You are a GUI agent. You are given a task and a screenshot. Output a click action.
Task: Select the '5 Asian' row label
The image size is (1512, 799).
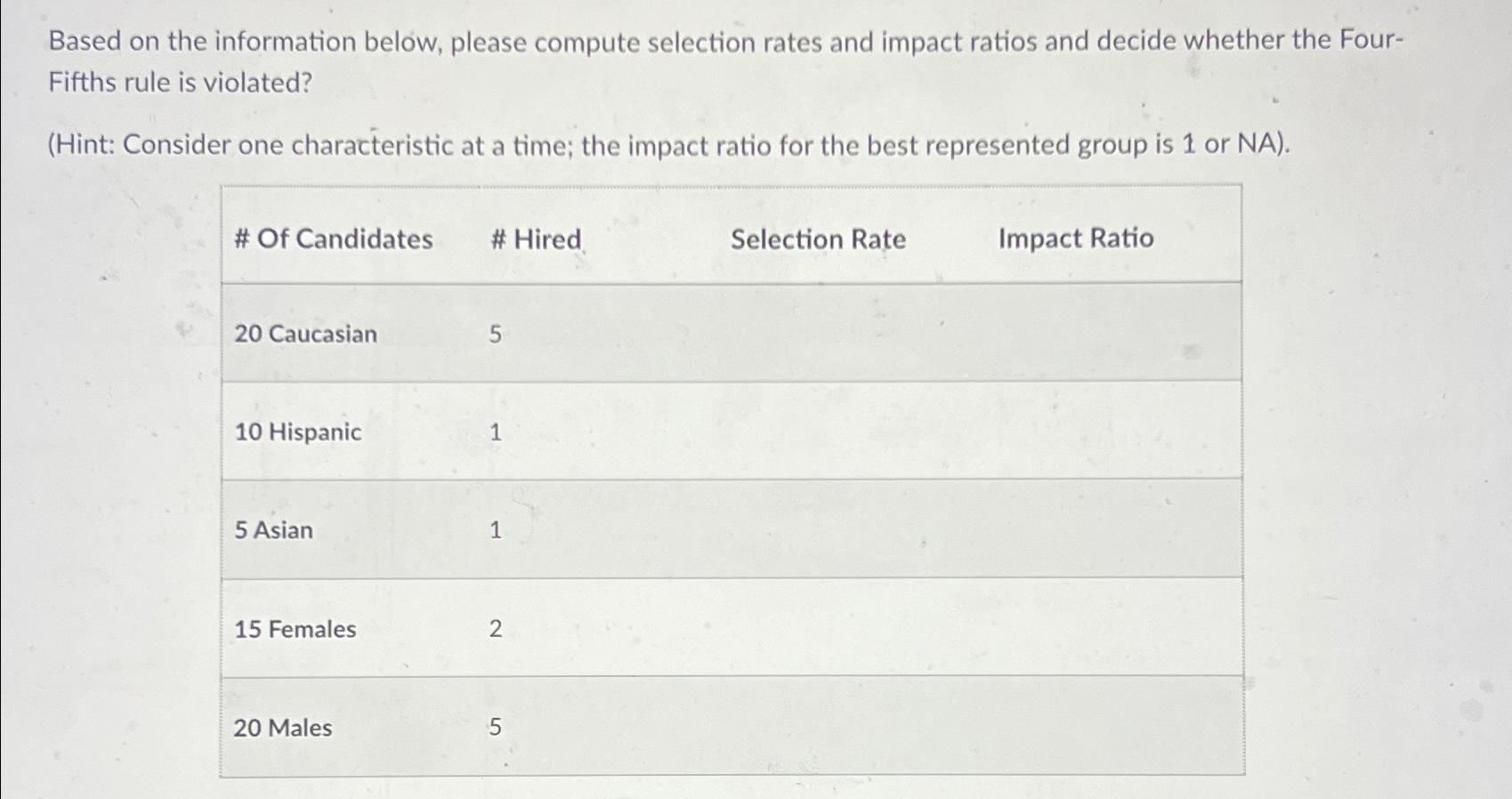[273, 530]
